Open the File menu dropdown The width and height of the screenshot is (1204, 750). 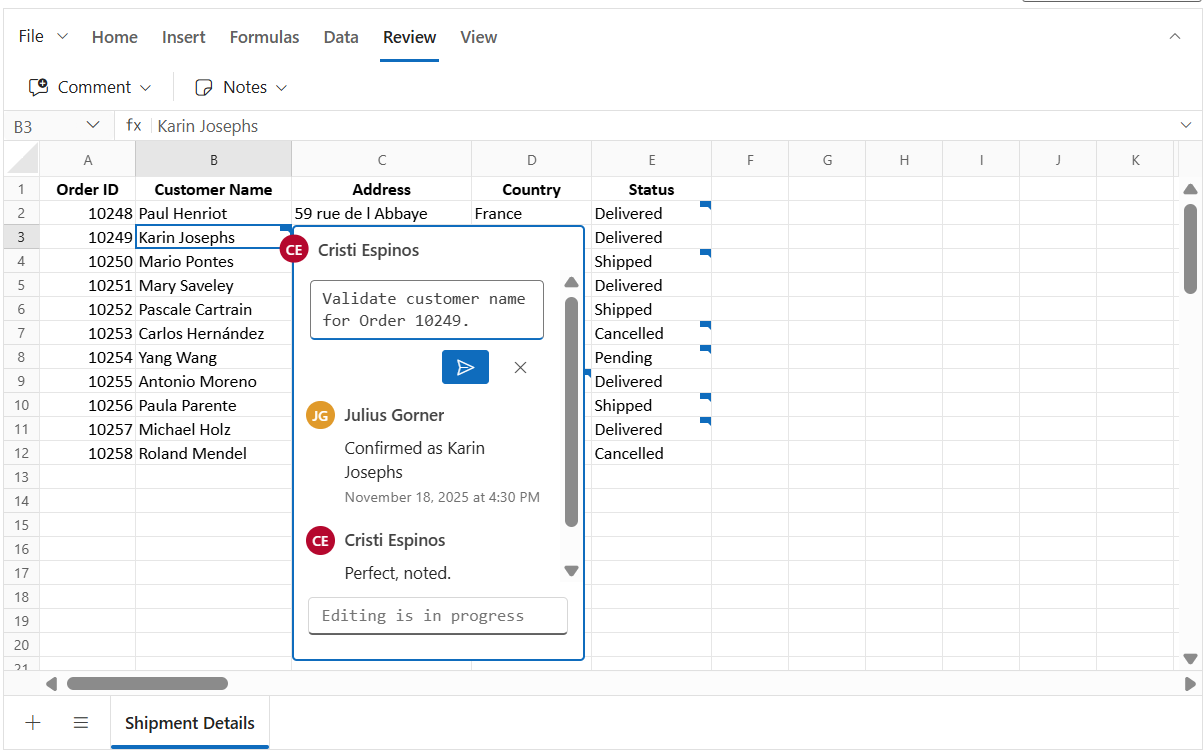click(44, 36)
